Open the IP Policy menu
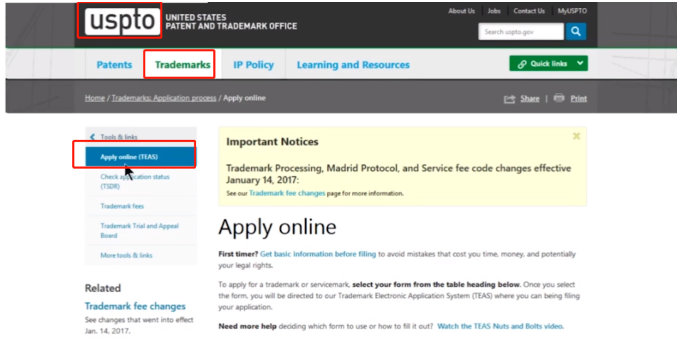 254,65
